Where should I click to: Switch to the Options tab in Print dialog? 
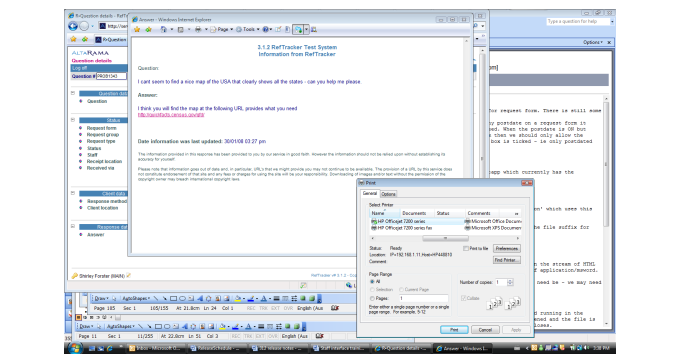[x=388, y=194]
